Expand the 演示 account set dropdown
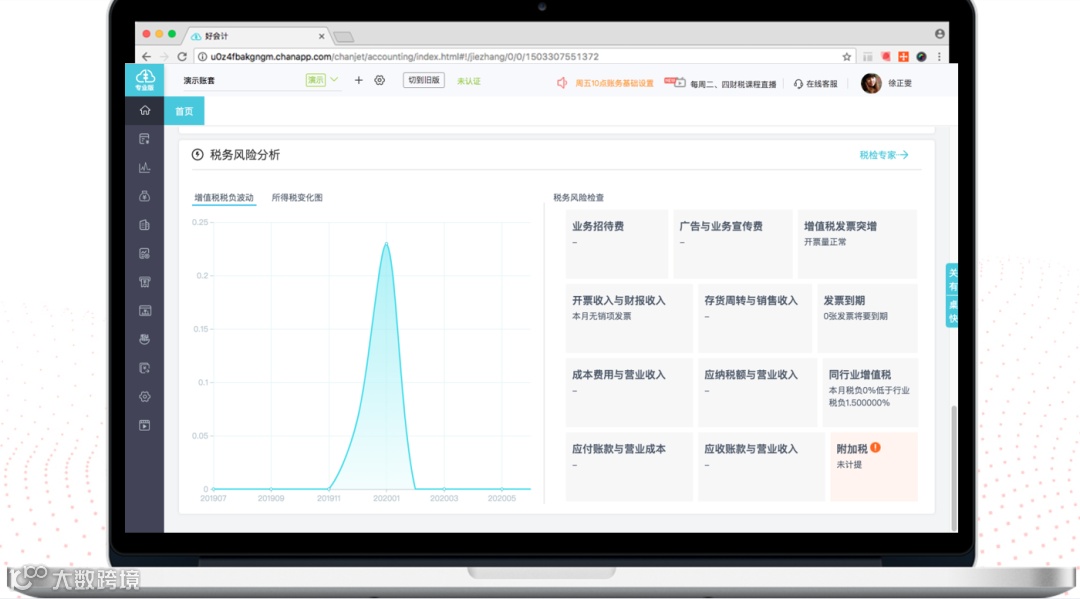 point(334,80)
